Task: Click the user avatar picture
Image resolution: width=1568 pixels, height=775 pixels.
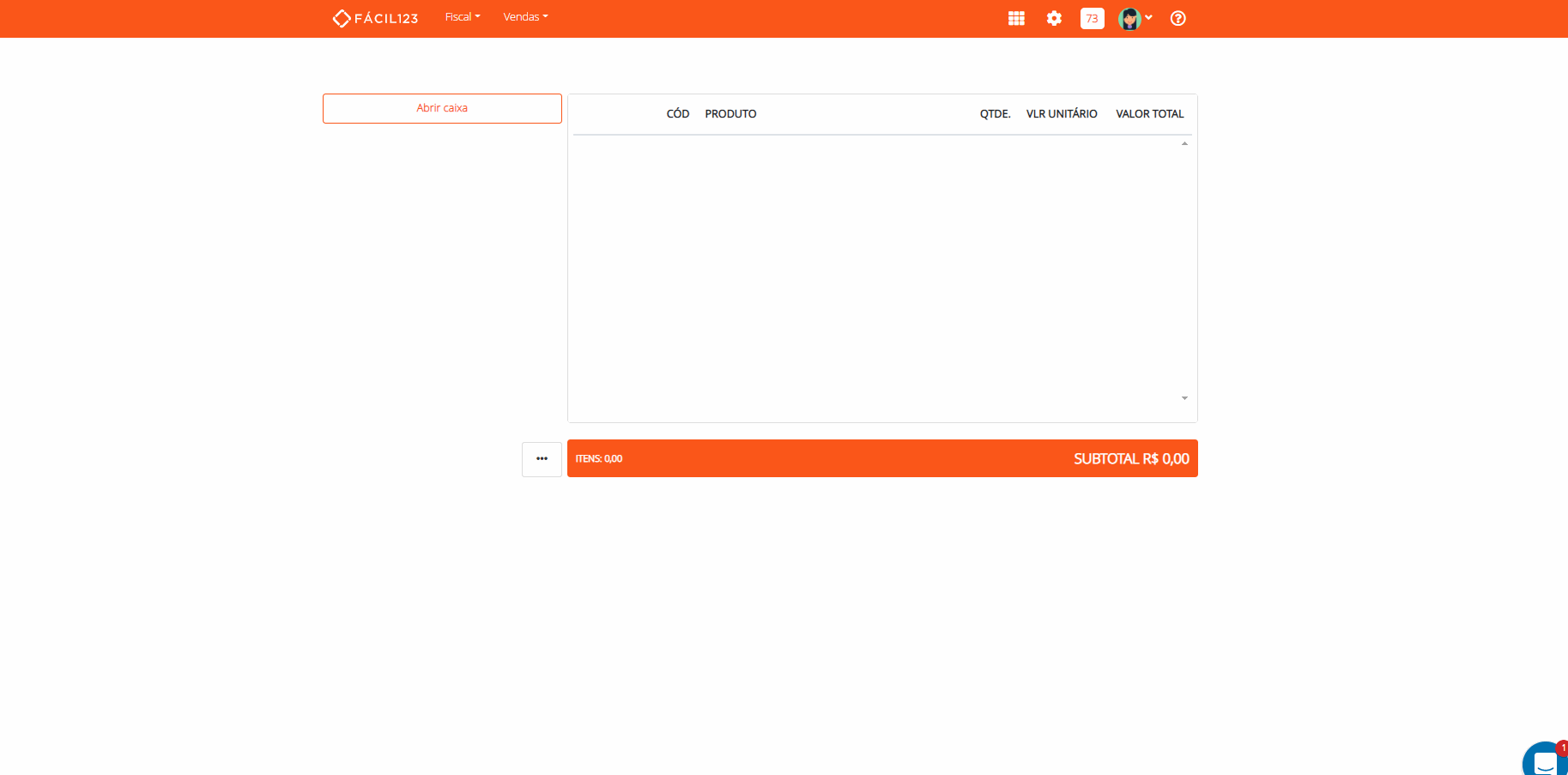Action: pos(1129,18)
